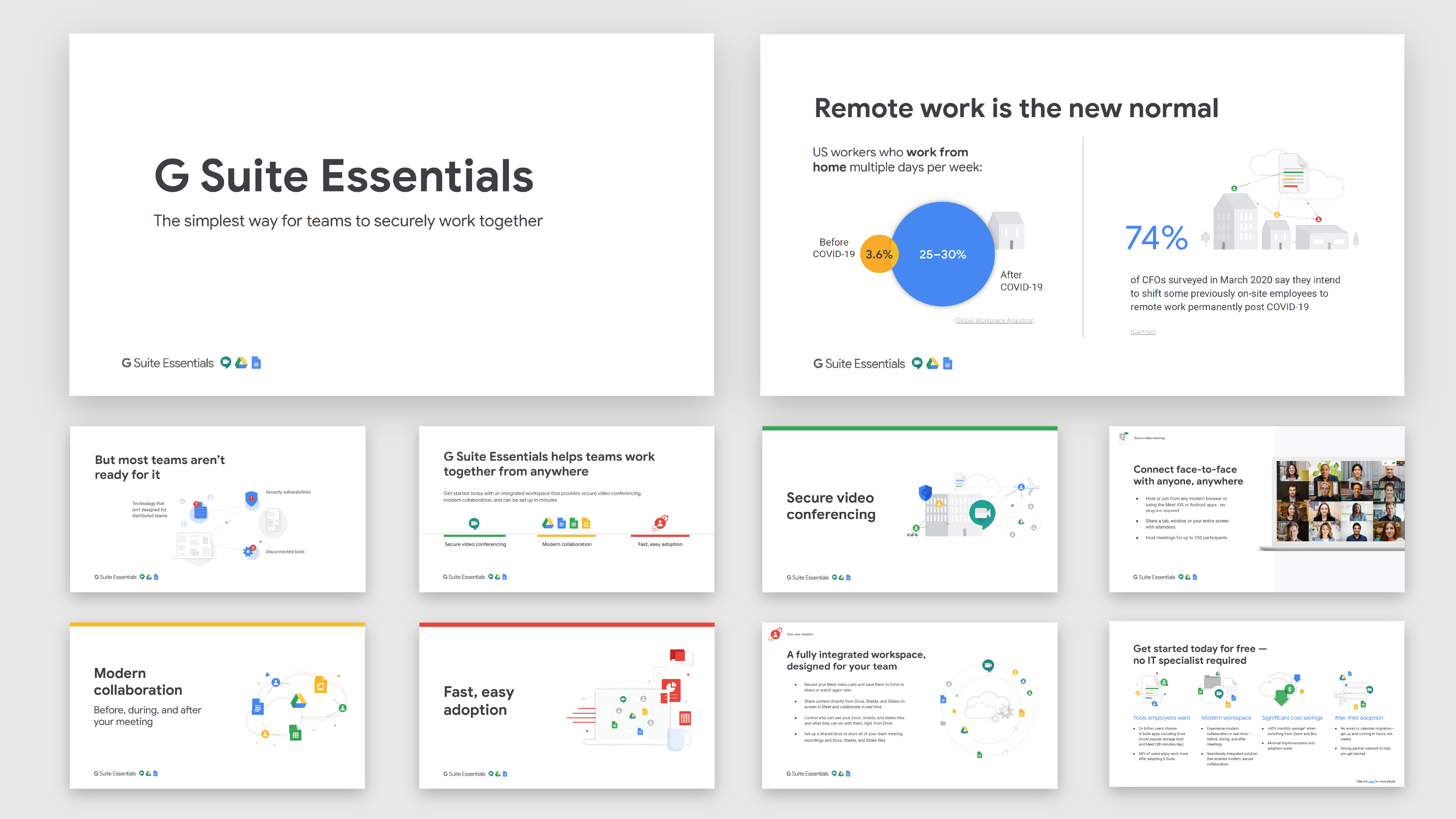
Task: Select the blue 25–30% circle
Action: pos(942,254)
